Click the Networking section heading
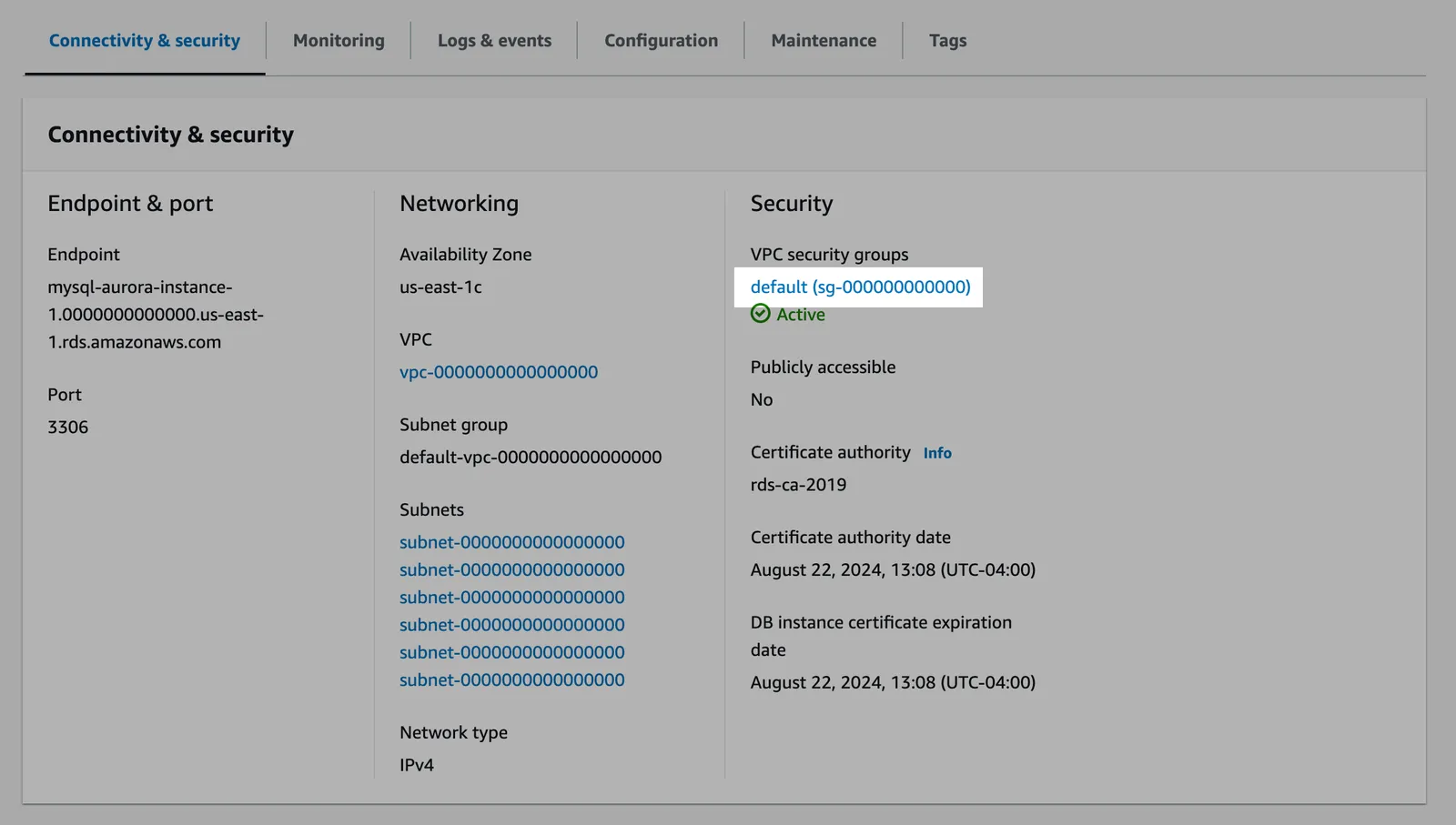Viewport: 1456px width, 825px height. tap(459, 204)
